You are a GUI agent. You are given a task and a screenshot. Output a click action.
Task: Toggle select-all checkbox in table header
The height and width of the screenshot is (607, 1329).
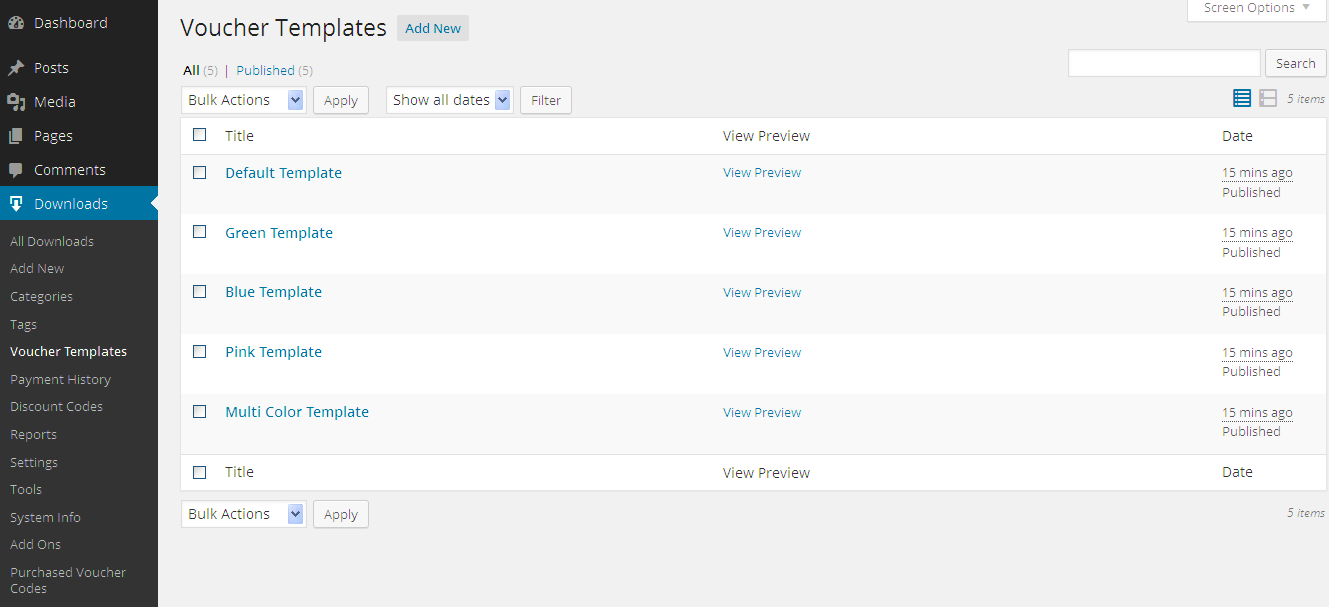point(200,135)
